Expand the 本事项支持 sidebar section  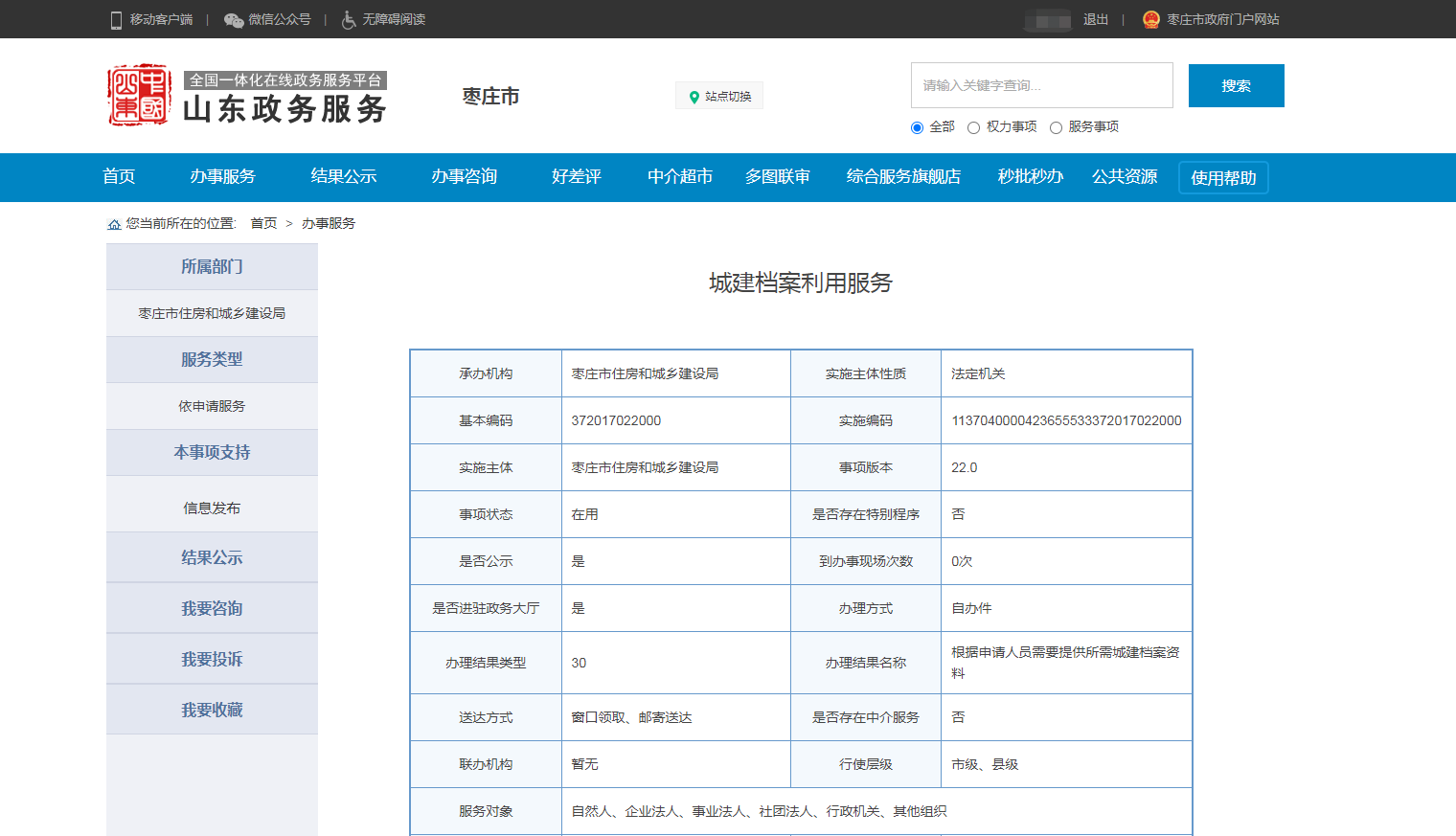212,452
